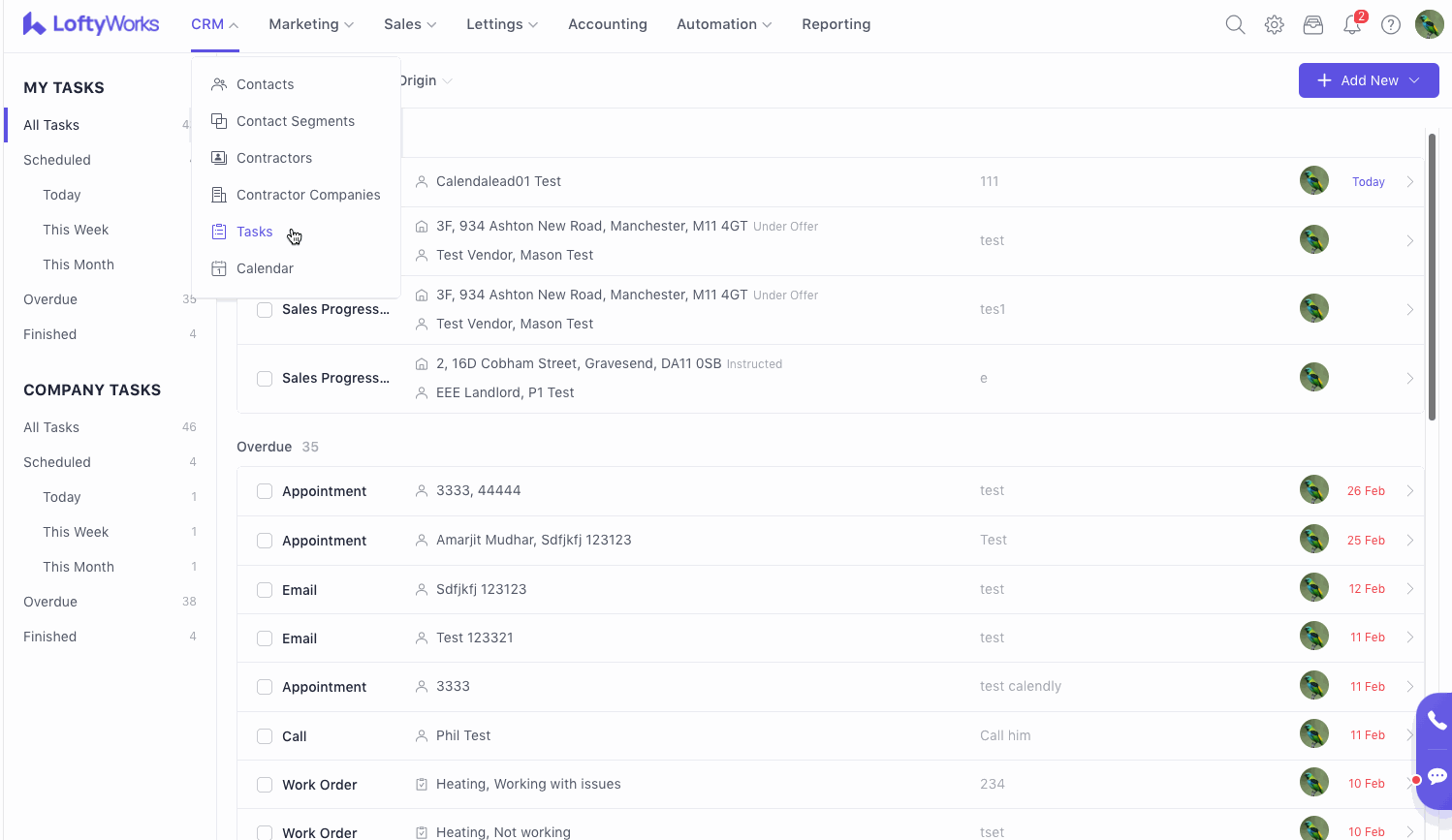Open the floating phone call widget
Screen dimensions: 1452x840
coord(1436,721)
